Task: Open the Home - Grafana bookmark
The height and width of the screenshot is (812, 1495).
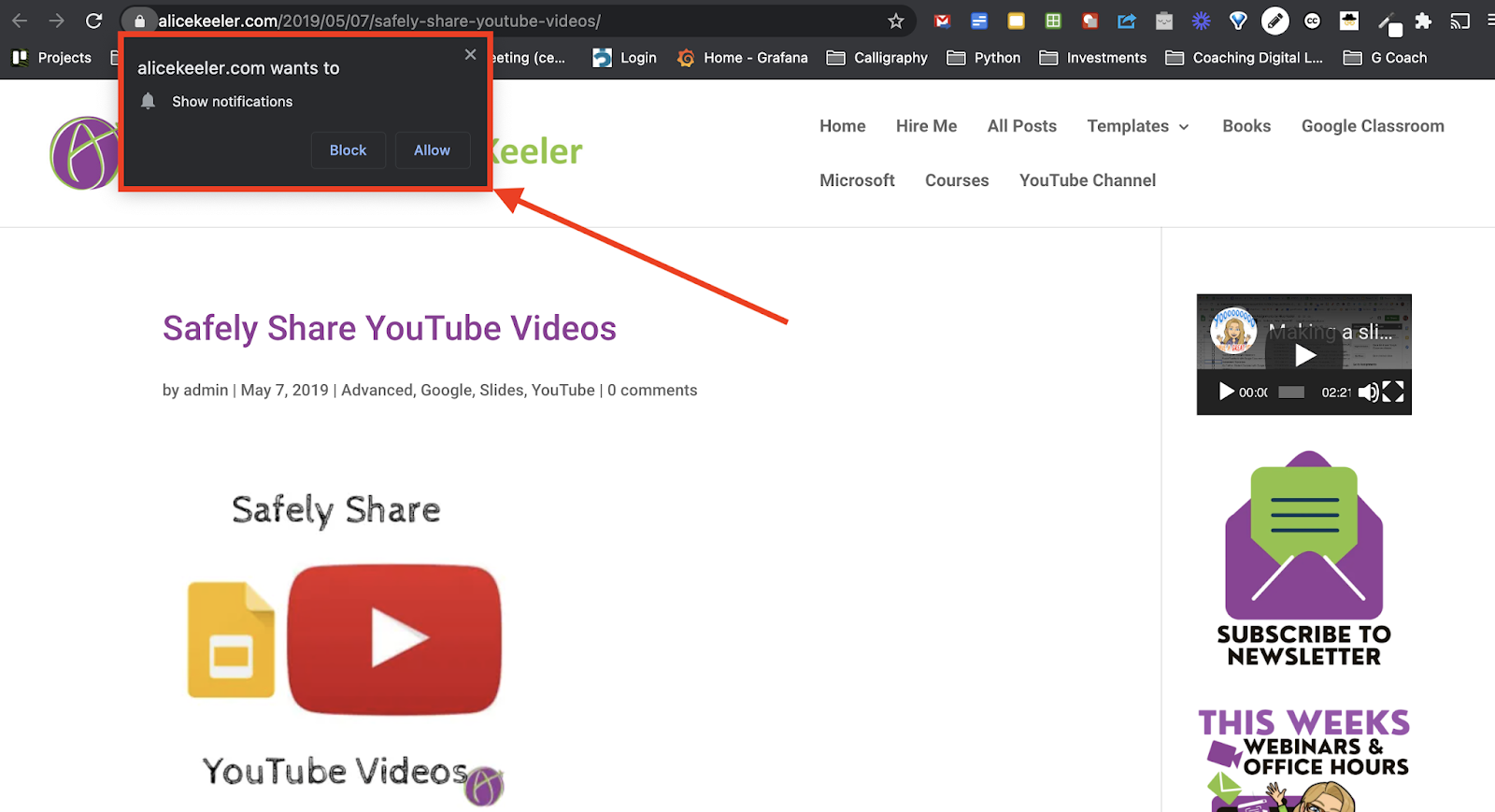Action: [x=743, y=58]
